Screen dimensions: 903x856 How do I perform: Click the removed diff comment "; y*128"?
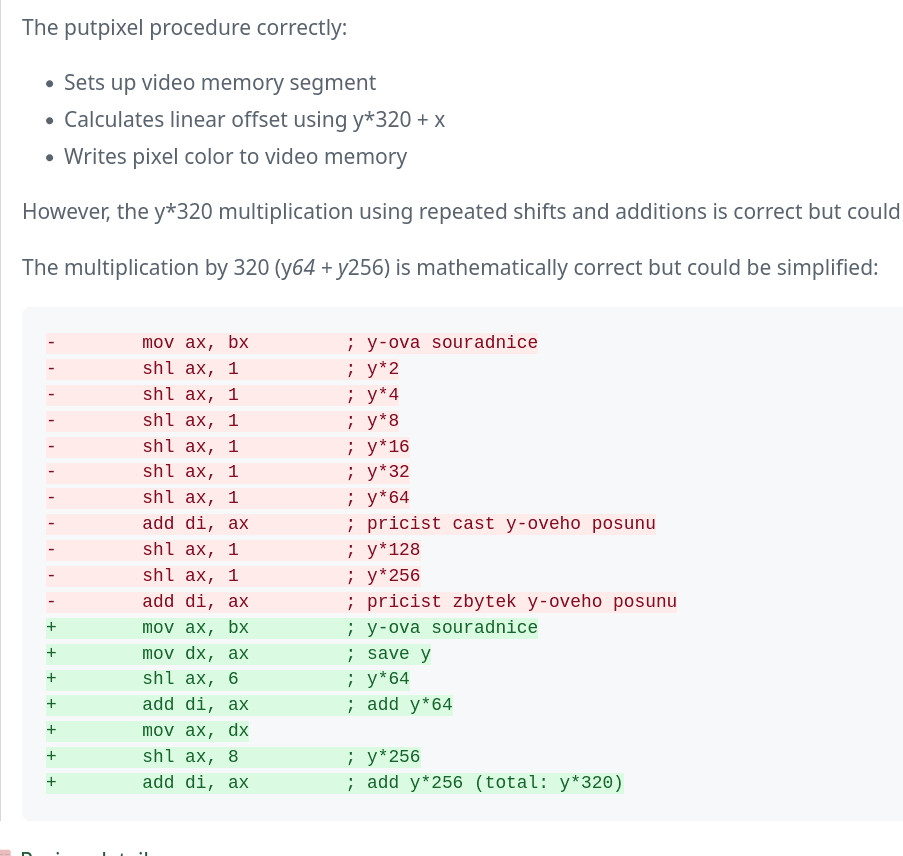(383, 550)
